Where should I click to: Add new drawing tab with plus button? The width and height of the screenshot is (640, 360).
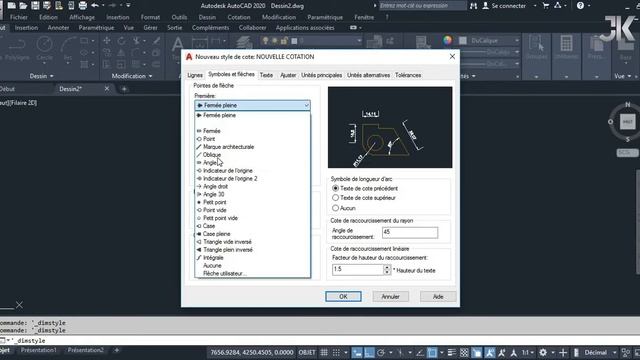coord(124,89)
